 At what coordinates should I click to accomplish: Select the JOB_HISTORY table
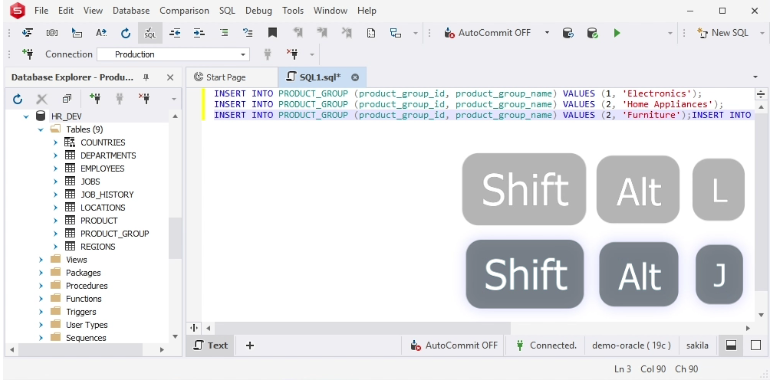tap(107, 194)
